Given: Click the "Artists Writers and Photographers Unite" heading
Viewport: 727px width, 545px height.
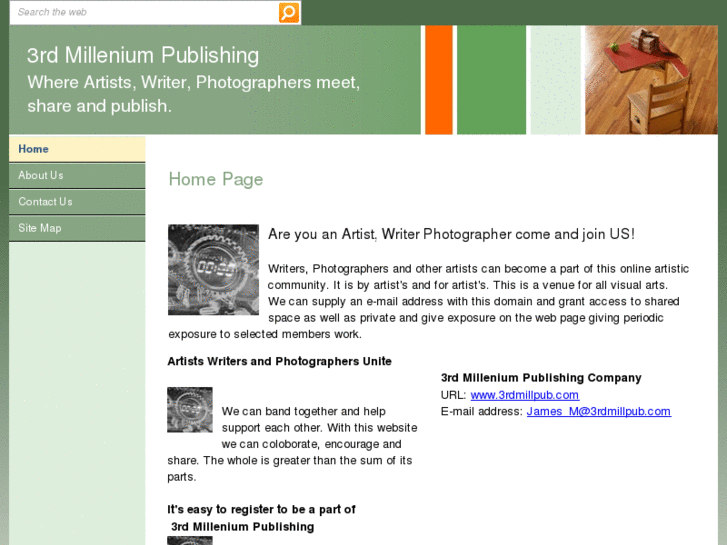Looking at the screenshot, I should [x=280, y=361].
